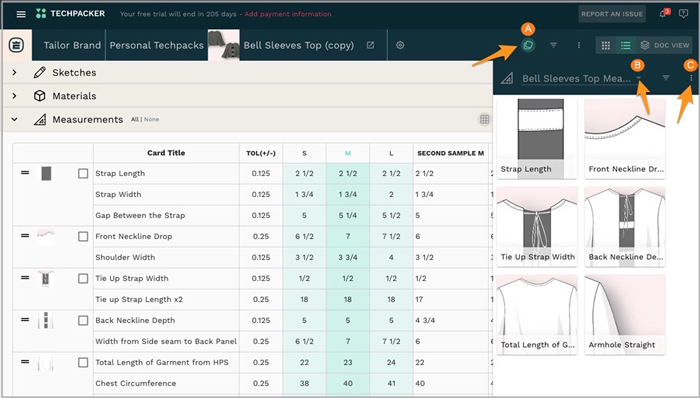The image size is (700, 398).
Task: Click the Measurements ruler icon
Action: click(x=40, y=120)
